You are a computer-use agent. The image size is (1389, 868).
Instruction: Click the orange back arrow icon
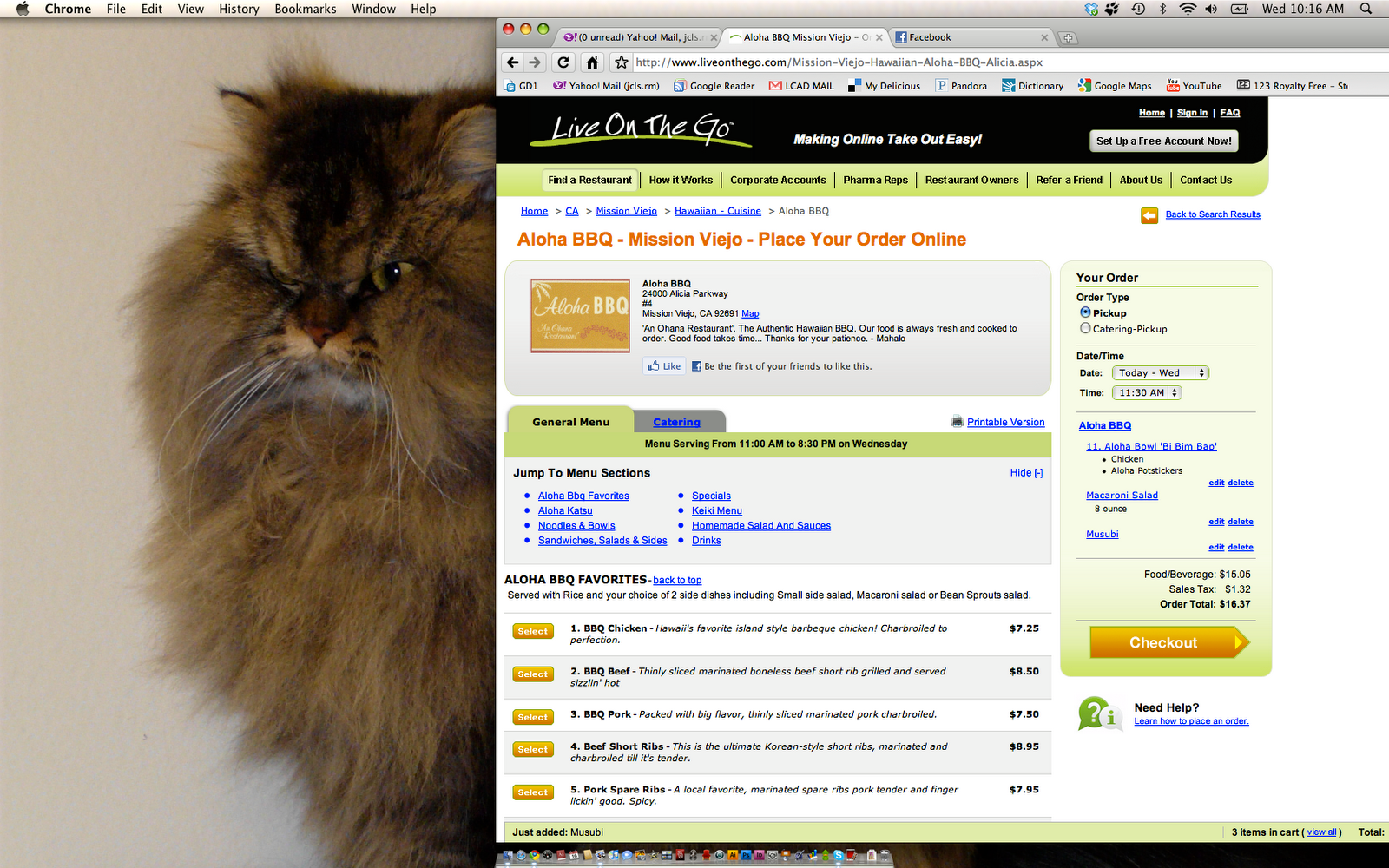[1149, 215]
